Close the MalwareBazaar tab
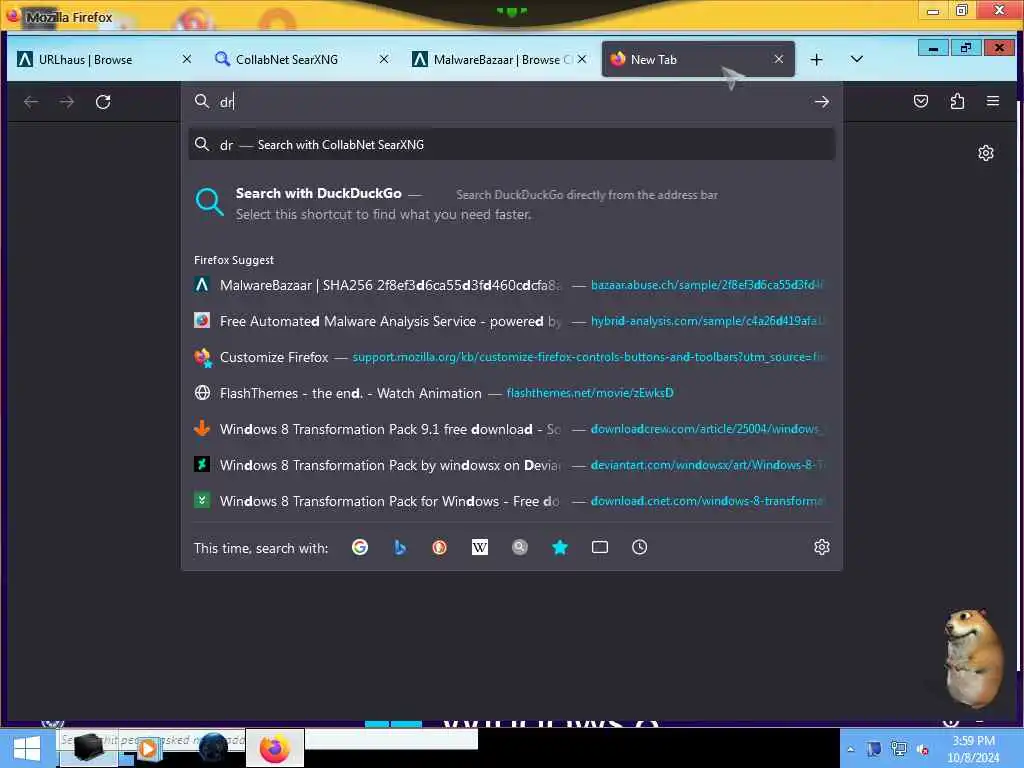 (x=582, y=59)
